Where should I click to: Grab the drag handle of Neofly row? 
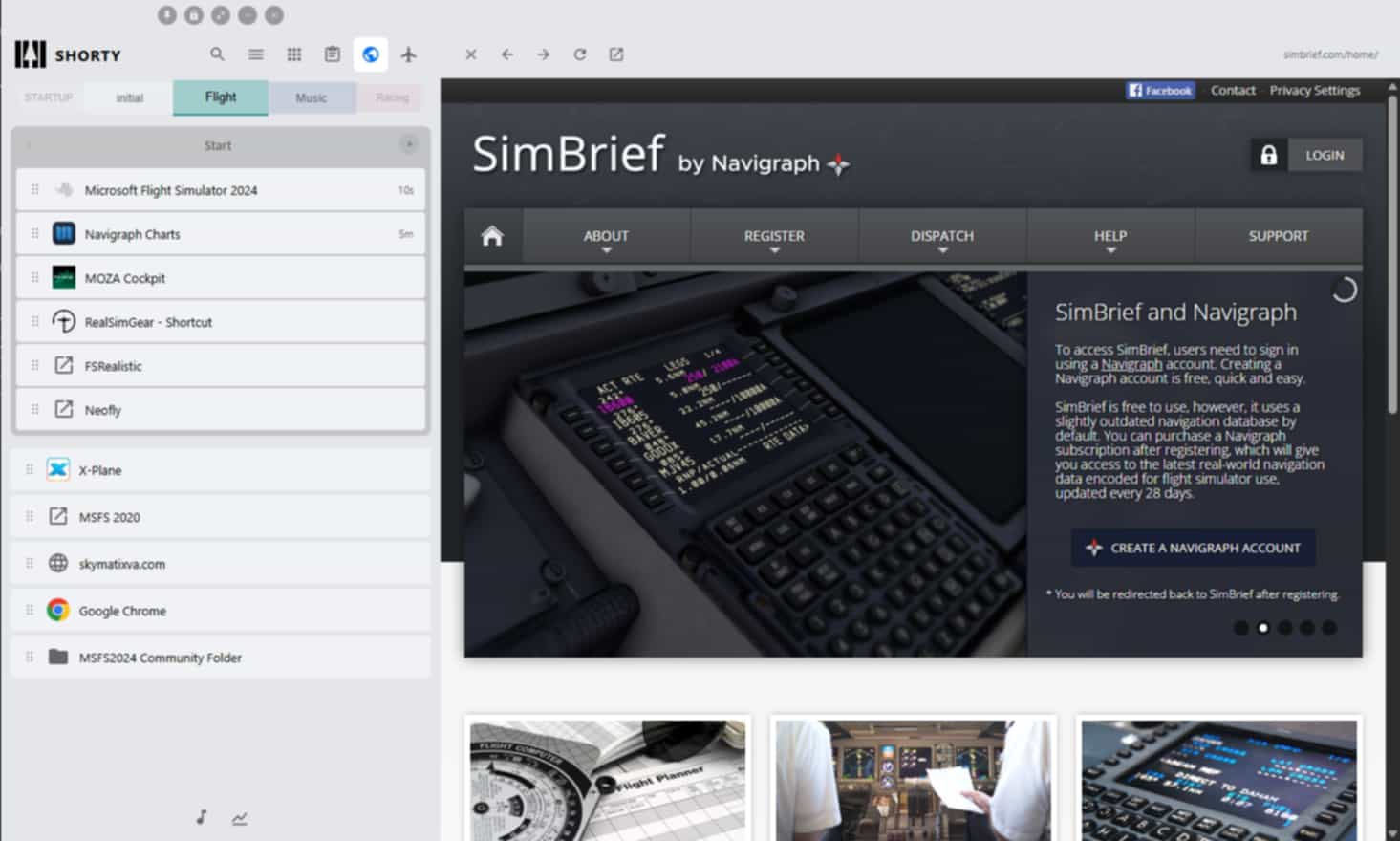(x=35, y=409)
